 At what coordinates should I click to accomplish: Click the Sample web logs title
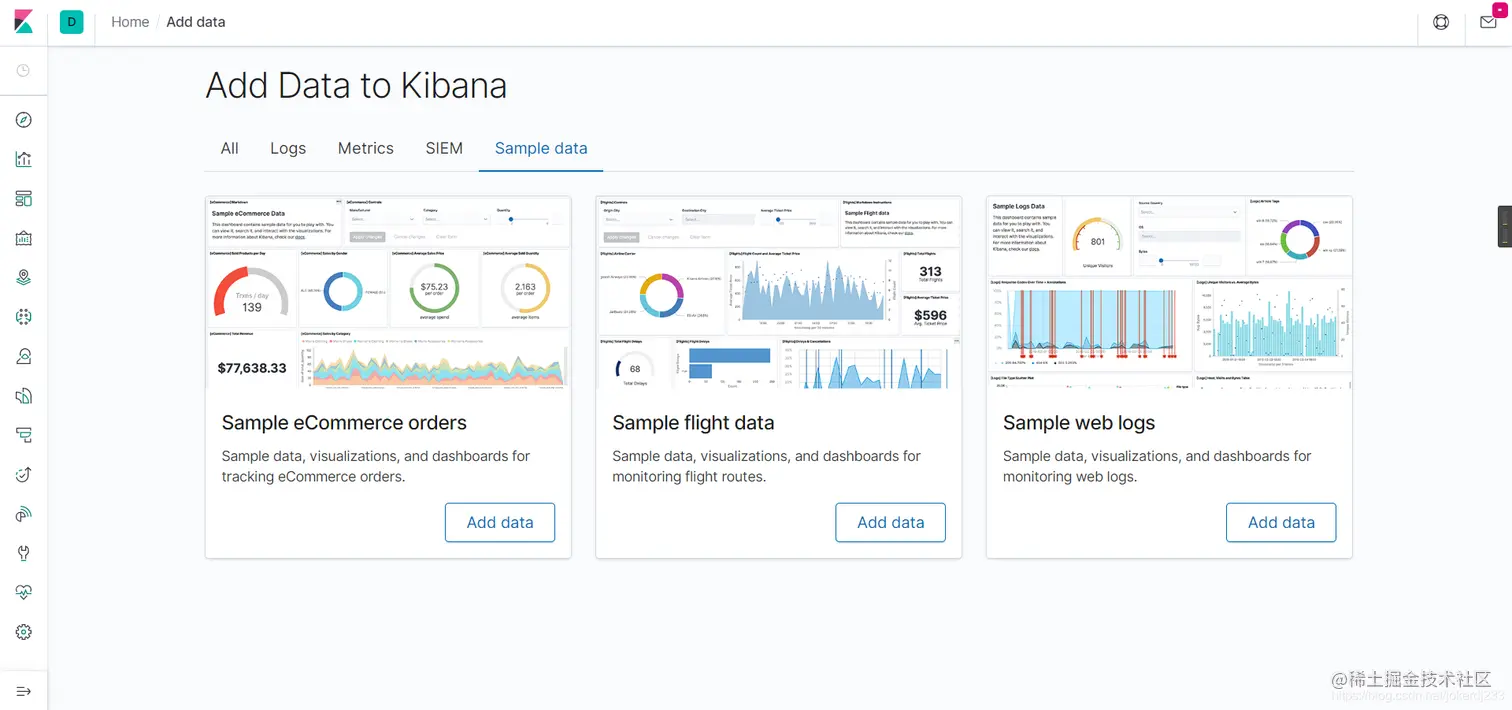(x=1079, y=423)
